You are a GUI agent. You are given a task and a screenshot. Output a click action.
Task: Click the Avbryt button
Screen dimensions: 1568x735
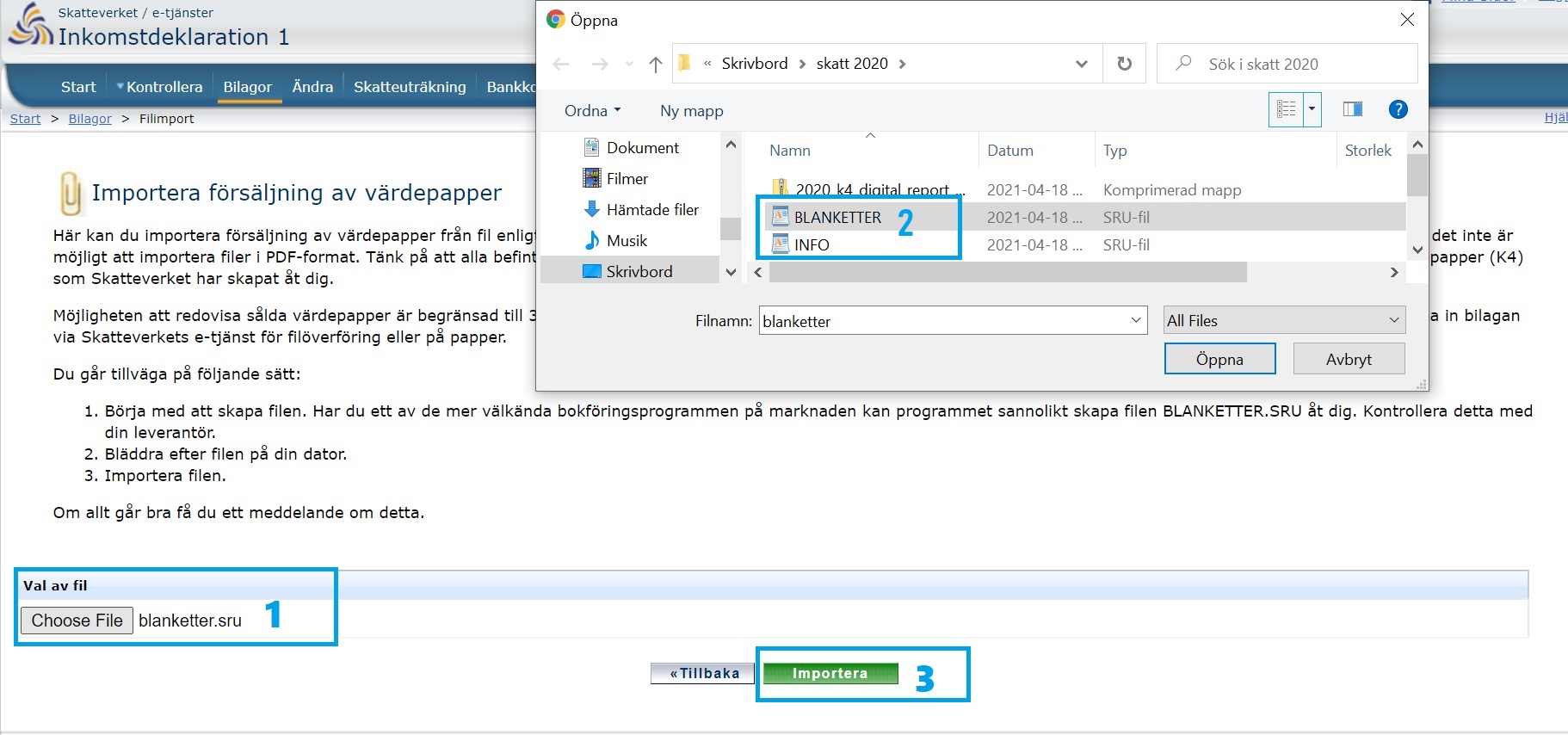1349,359
